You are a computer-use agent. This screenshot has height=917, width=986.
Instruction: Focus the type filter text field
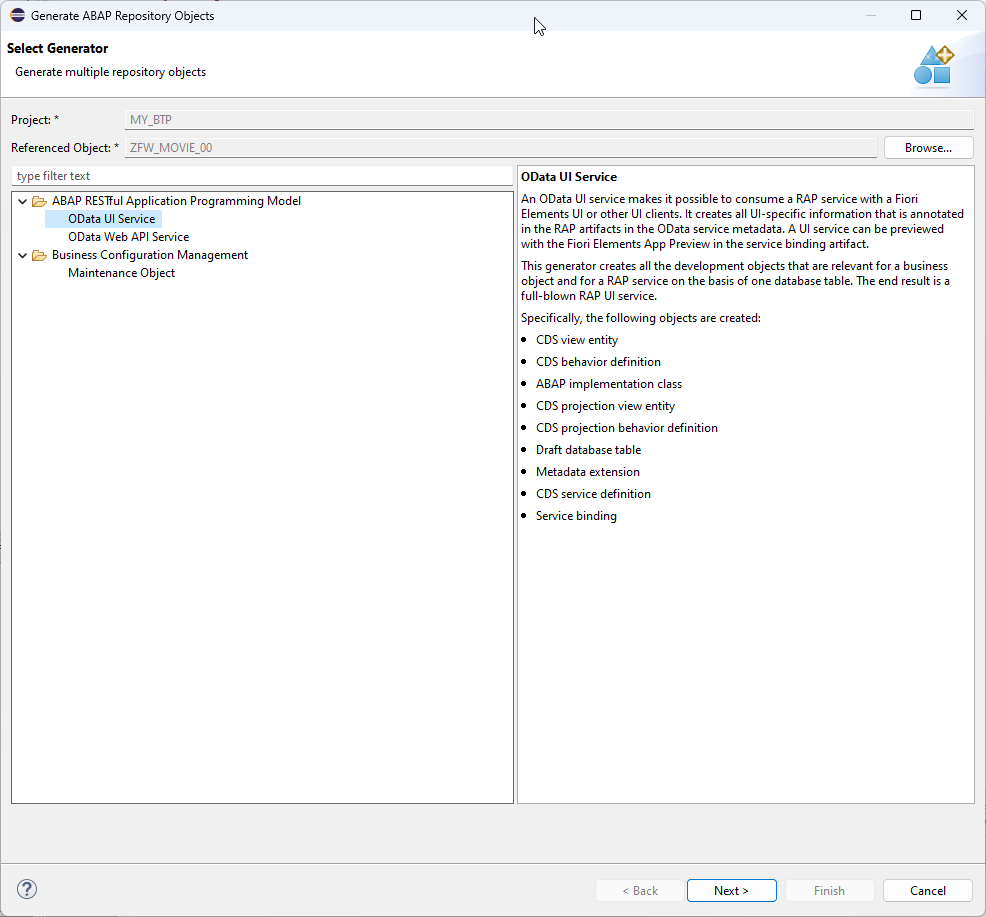pyautogui.click(x=262, y=176)
